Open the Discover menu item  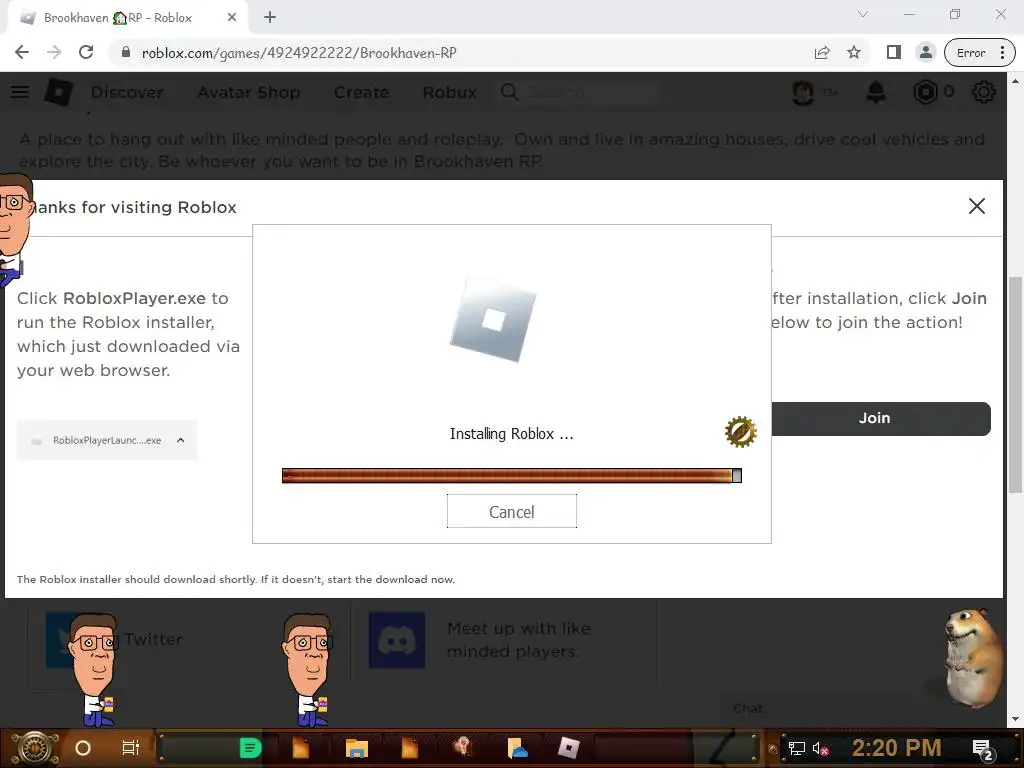click(127, 93)
